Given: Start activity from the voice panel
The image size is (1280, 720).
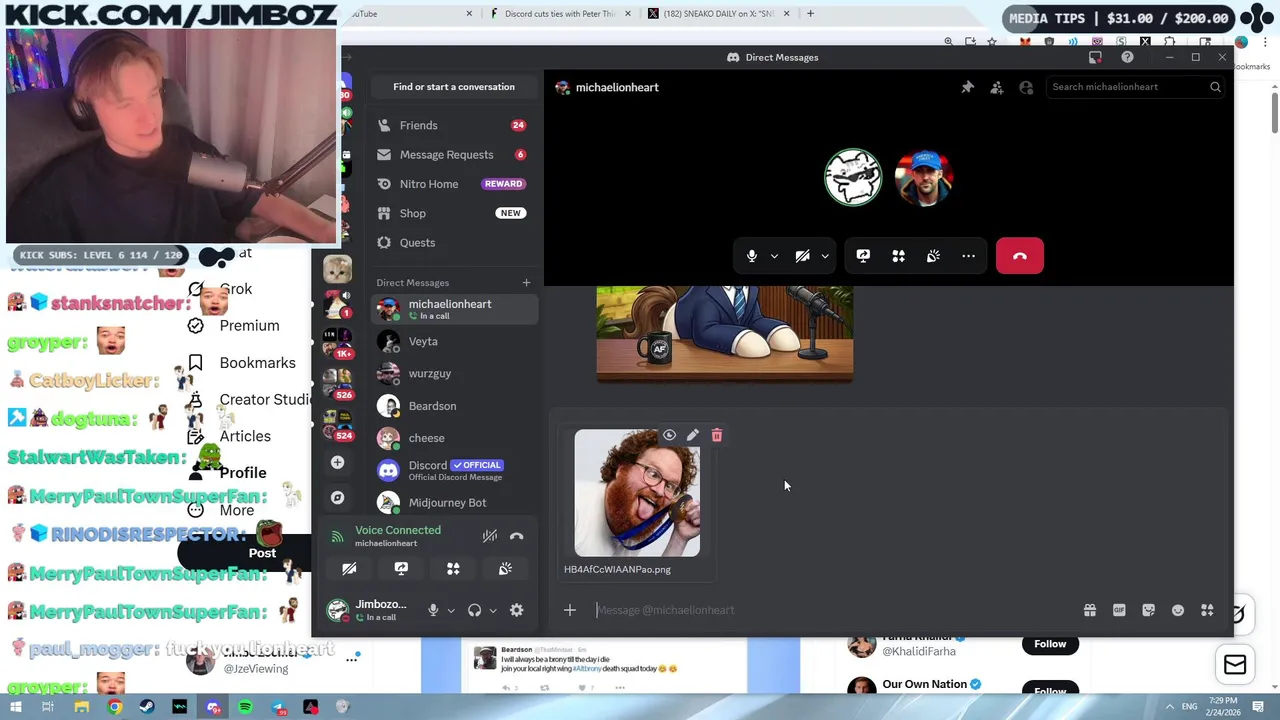Looking at the screenshot, I should pos(453,568).
